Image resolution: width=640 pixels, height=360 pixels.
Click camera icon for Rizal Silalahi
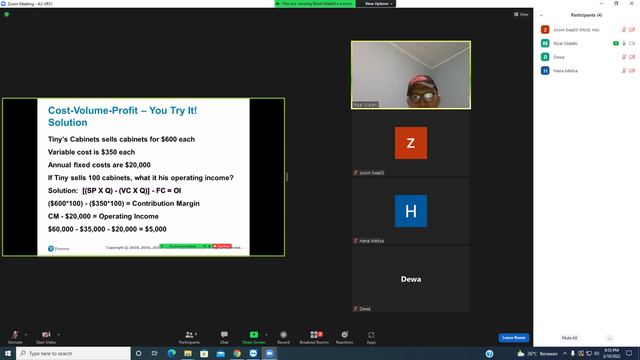click(x=632, y=43)
